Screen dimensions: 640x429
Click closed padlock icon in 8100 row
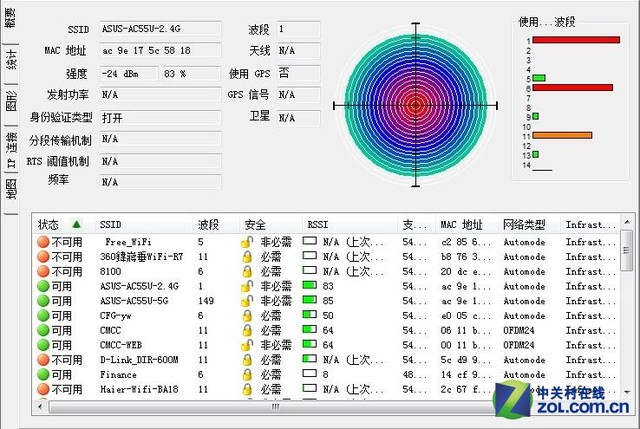point(247,271)
